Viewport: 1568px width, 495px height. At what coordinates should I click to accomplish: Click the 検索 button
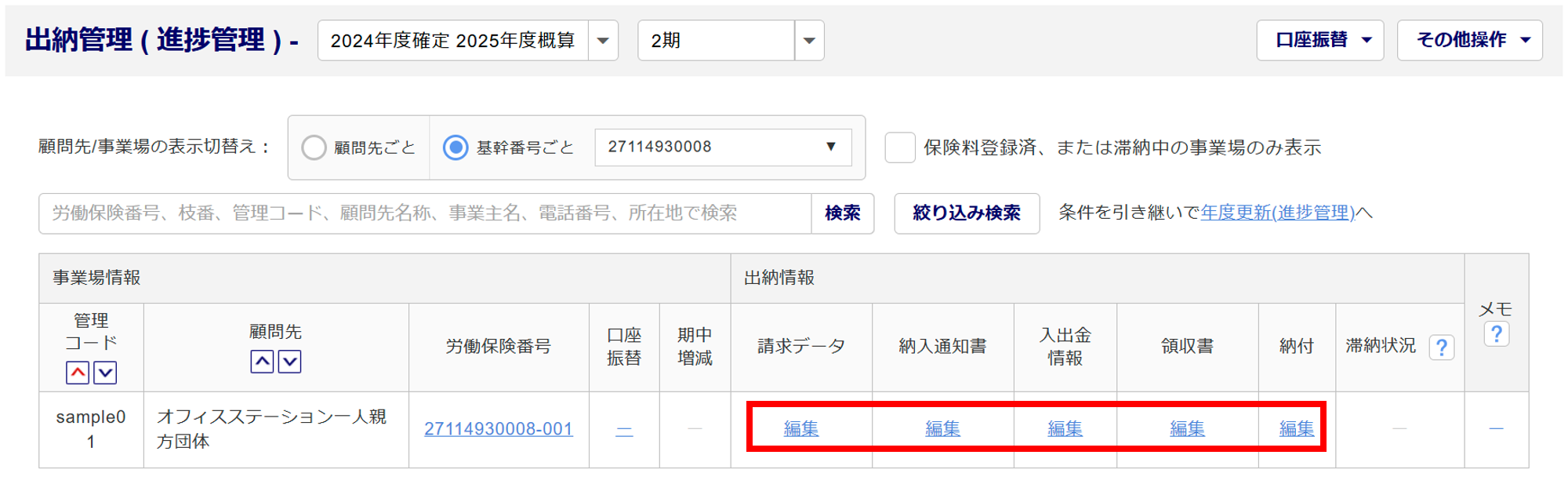(843, 213)
